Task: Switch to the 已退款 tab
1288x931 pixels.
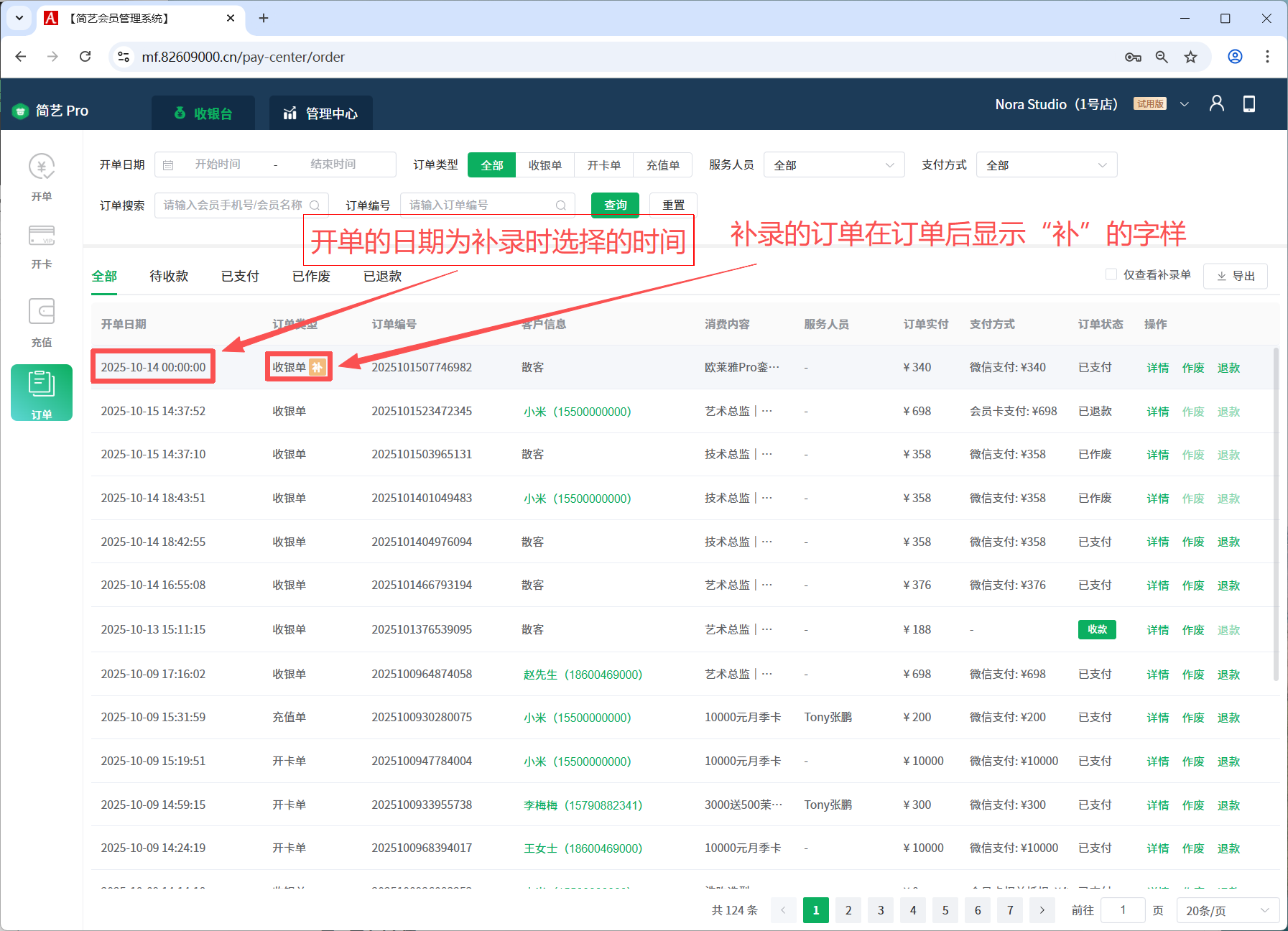Action: [382, 277]
